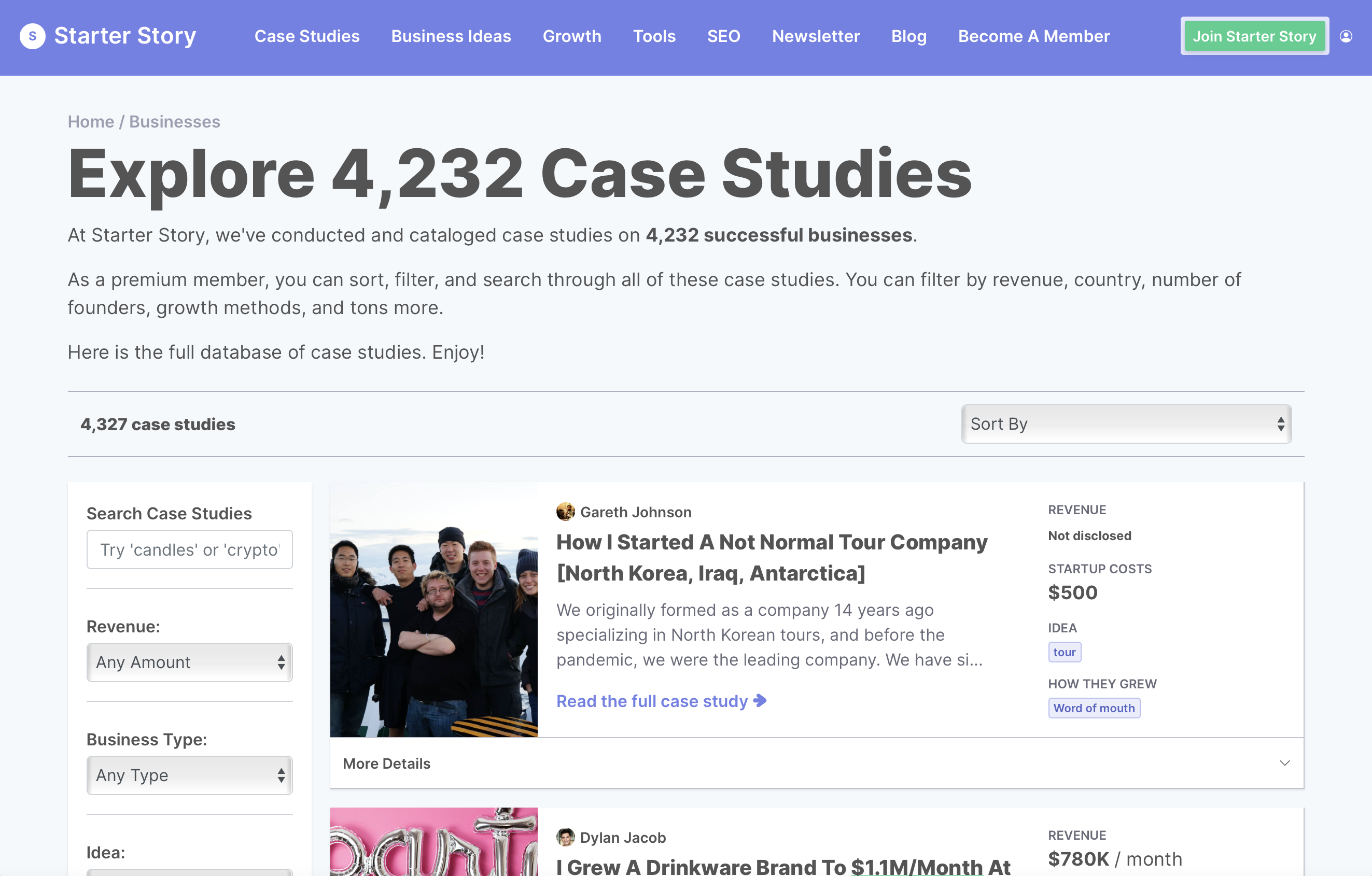Open the Sort By dropdown
The width and height of the screenshot is (1372, 876).
click(x=1126, y=424)
